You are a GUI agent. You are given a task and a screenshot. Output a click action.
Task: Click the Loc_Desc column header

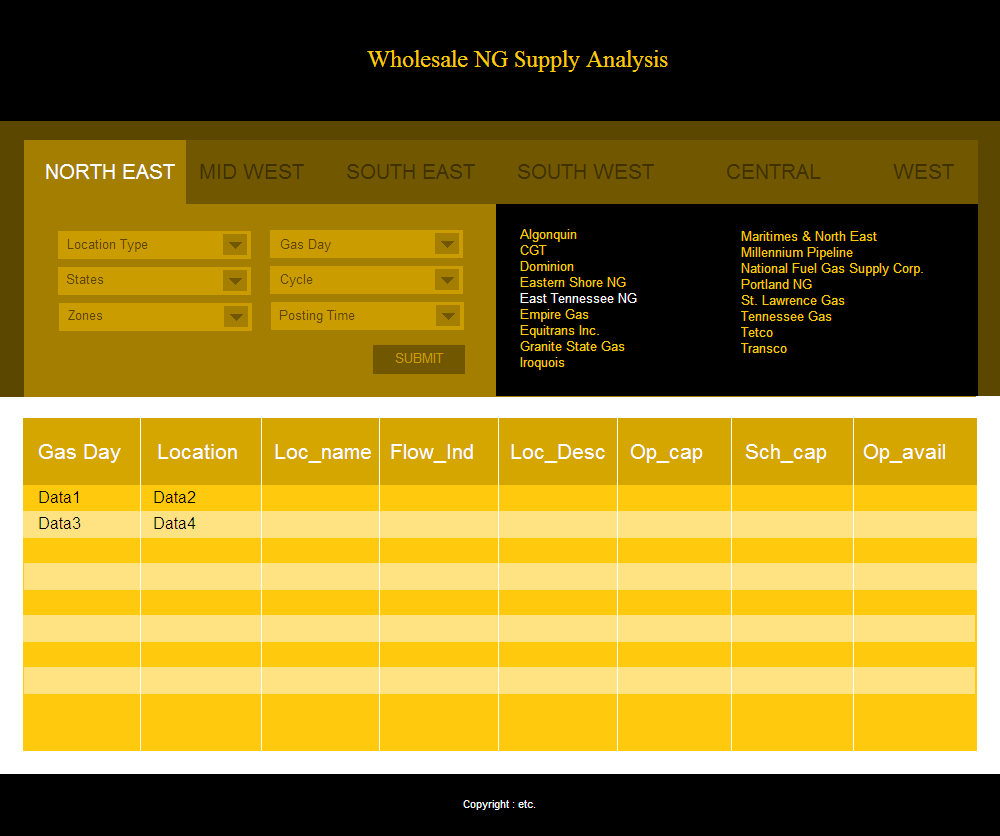tap(558, 452)
